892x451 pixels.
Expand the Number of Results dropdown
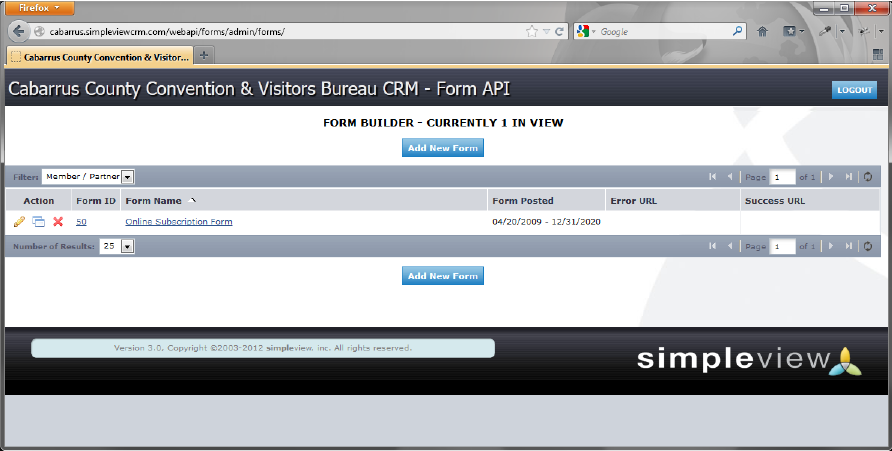128,246
